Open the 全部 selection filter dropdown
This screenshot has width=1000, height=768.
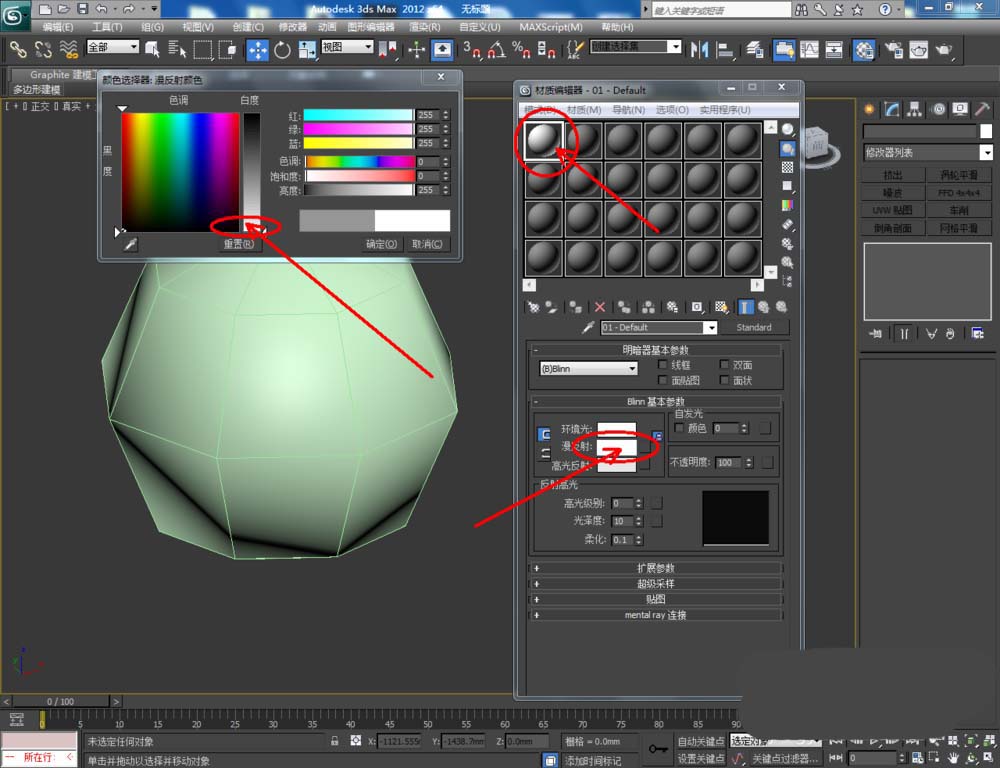(113, 47)
